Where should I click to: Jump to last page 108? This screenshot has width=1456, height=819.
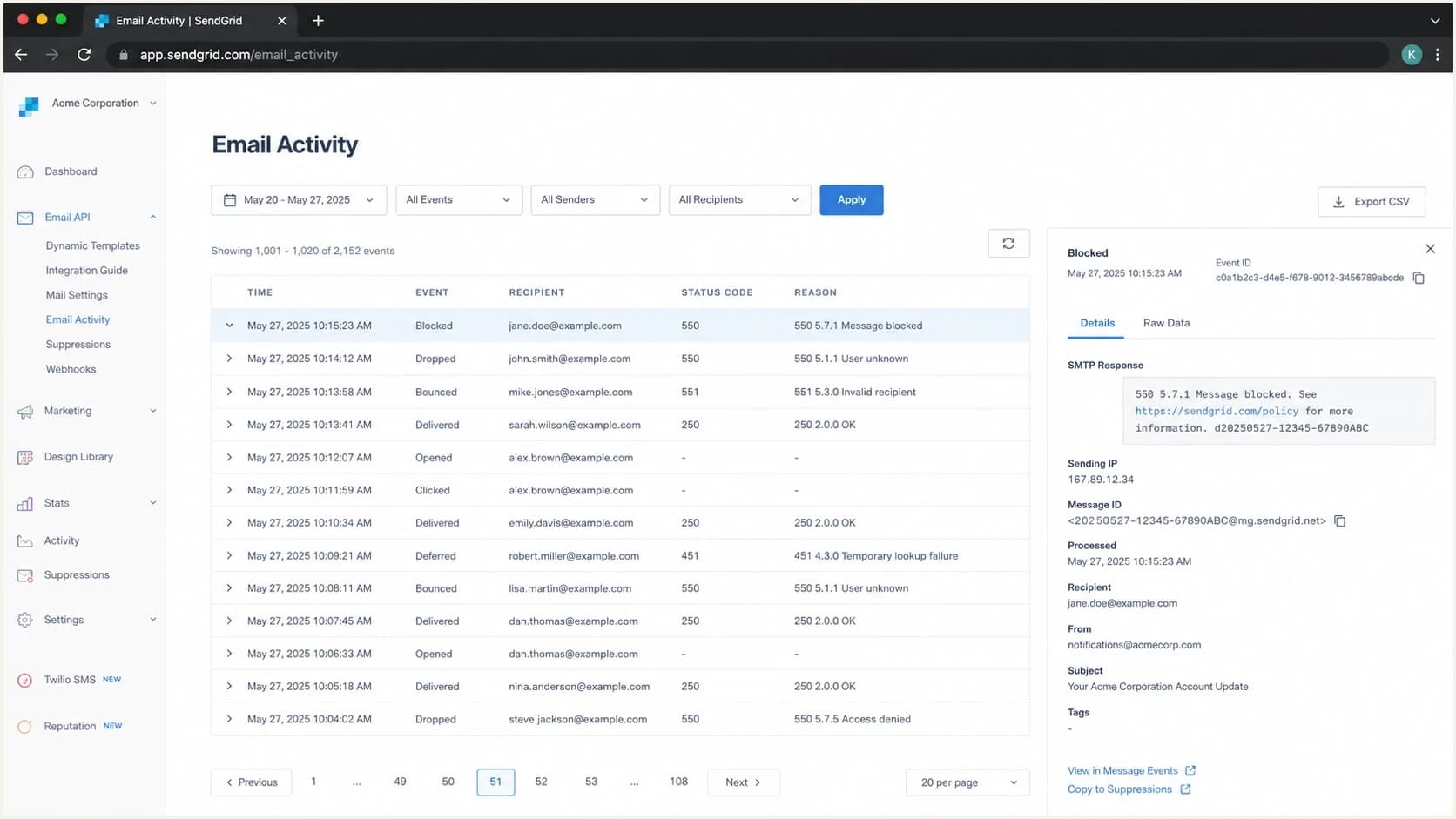point(678,782)
